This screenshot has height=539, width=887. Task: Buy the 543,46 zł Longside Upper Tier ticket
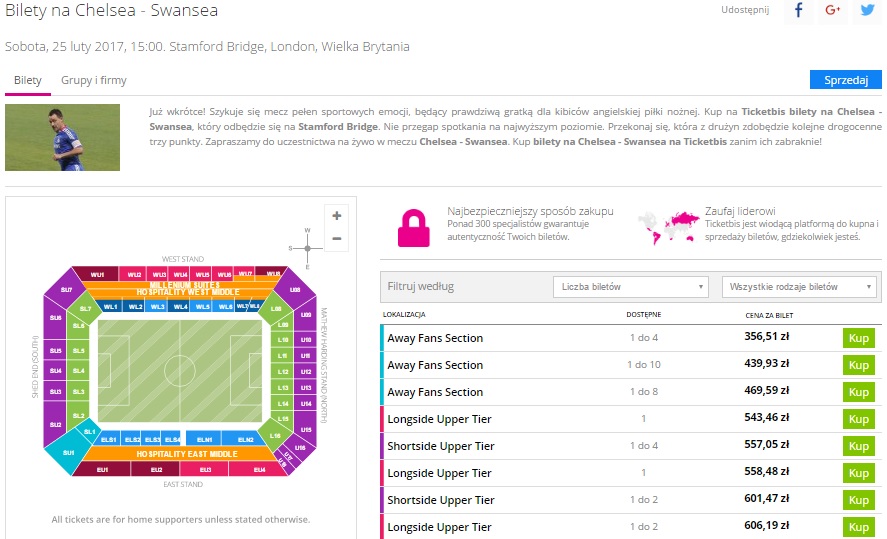(858, 419)
